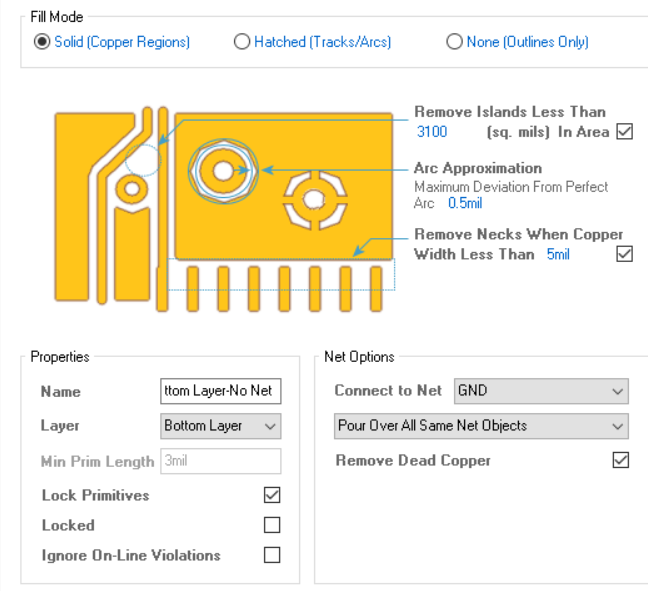Edit the 5mil neck width value

(x=558, y=254)
